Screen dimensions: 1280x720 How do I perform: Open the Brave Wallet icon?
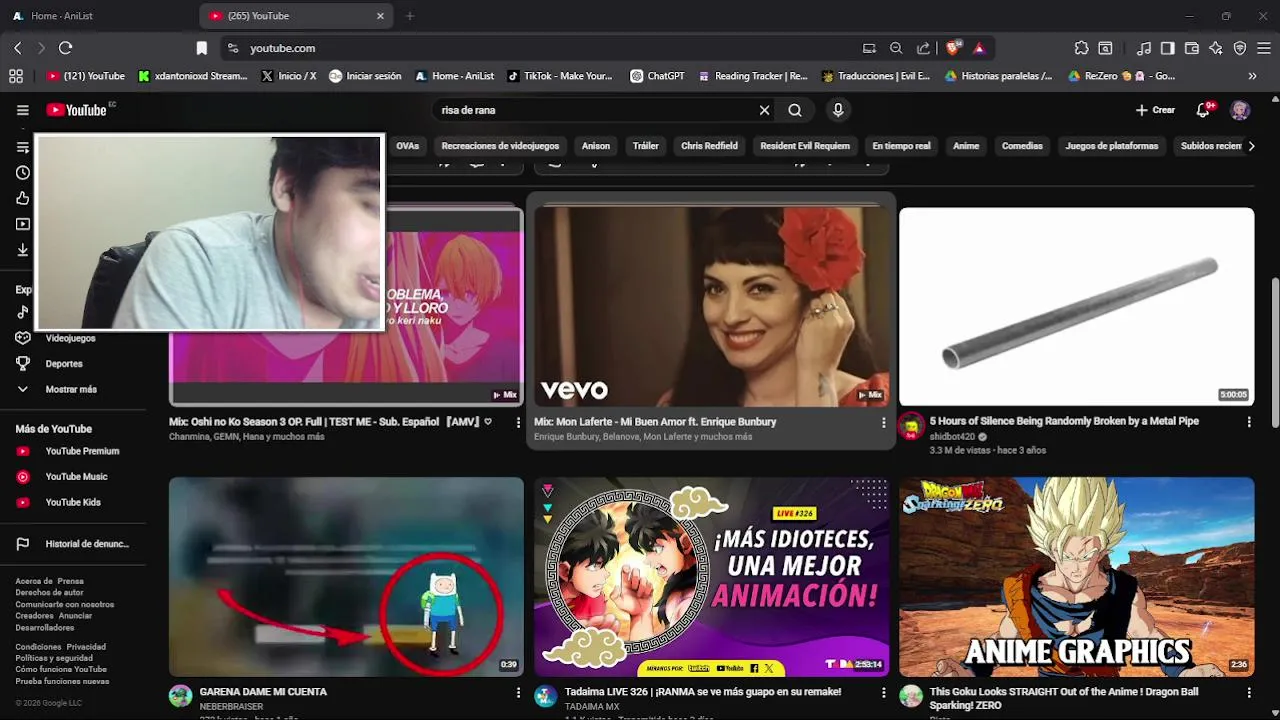click(1191, 48)
